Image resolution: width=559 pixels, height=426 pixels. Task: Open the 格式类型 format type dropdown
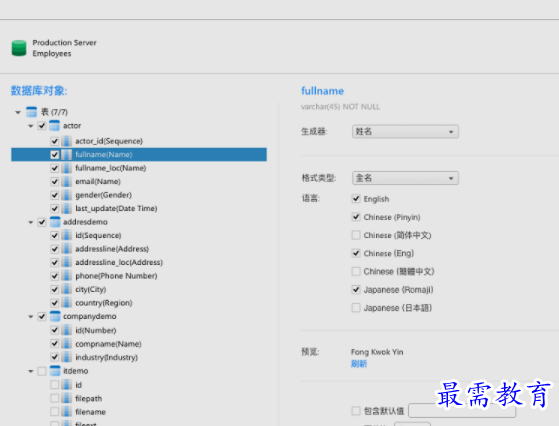pos(405,178)
